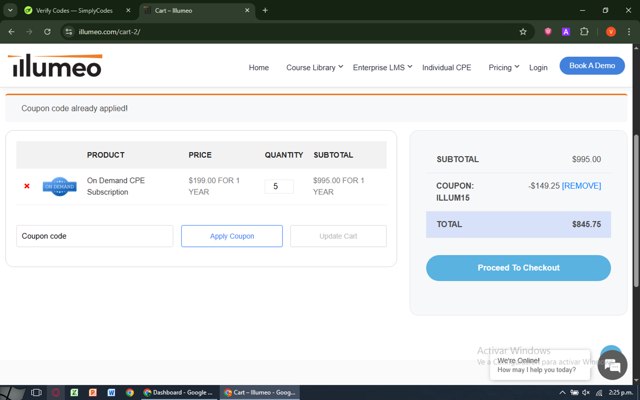640x400 pixels.
Task: Open the network tray icon
Action: click(x=599, y=393)
